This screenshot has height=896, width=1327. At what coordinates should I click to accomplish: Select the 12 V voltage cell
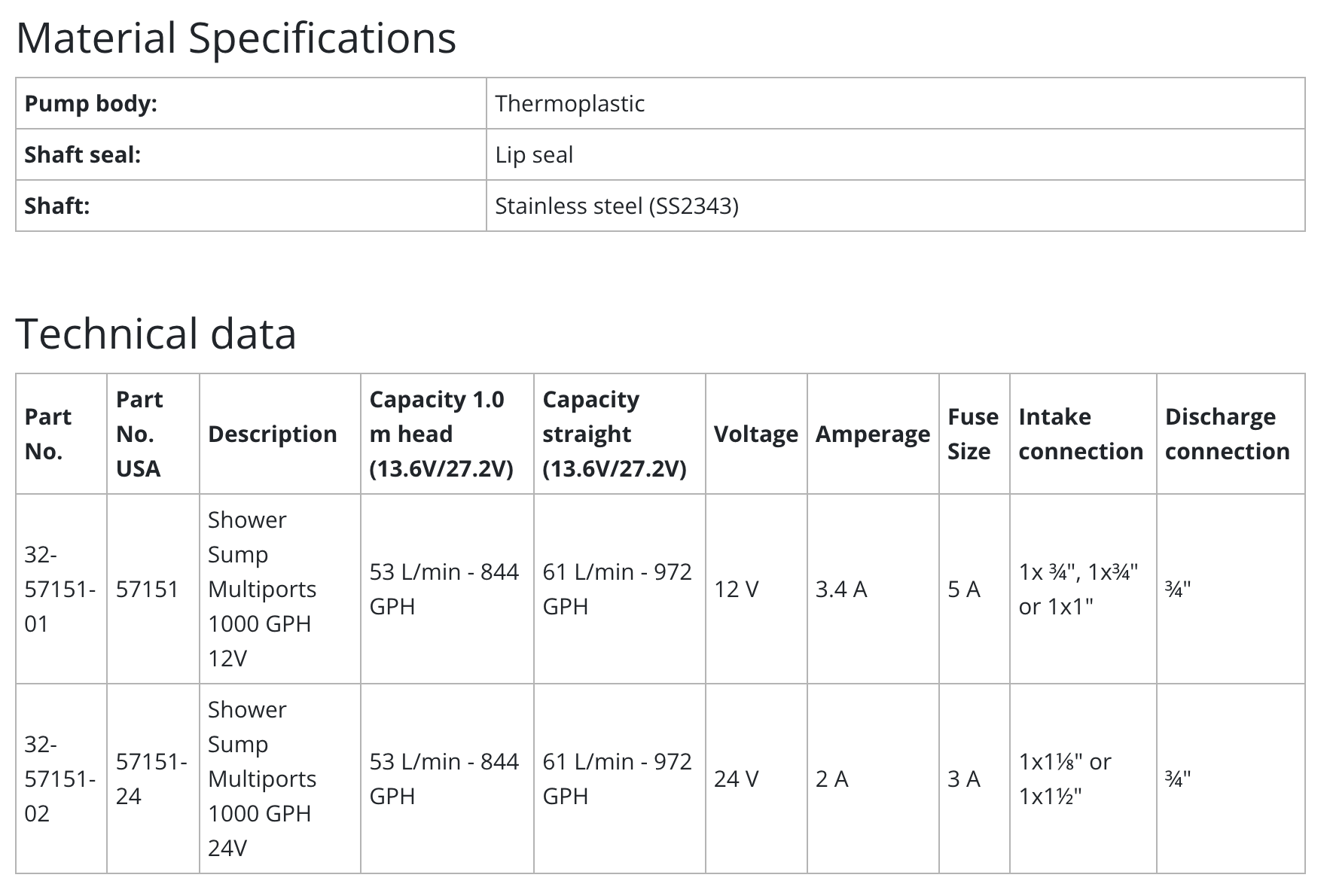tap(736, 589)
